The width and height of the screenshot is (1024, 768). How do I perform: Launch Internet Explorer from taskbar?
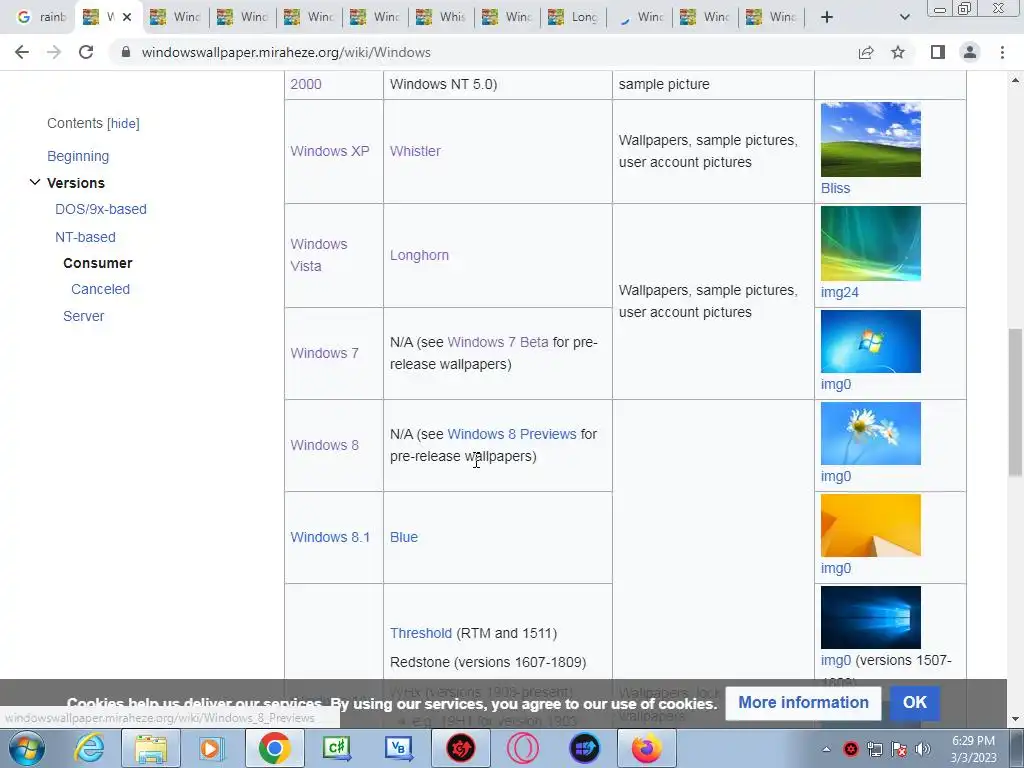(x=89, y=748)
